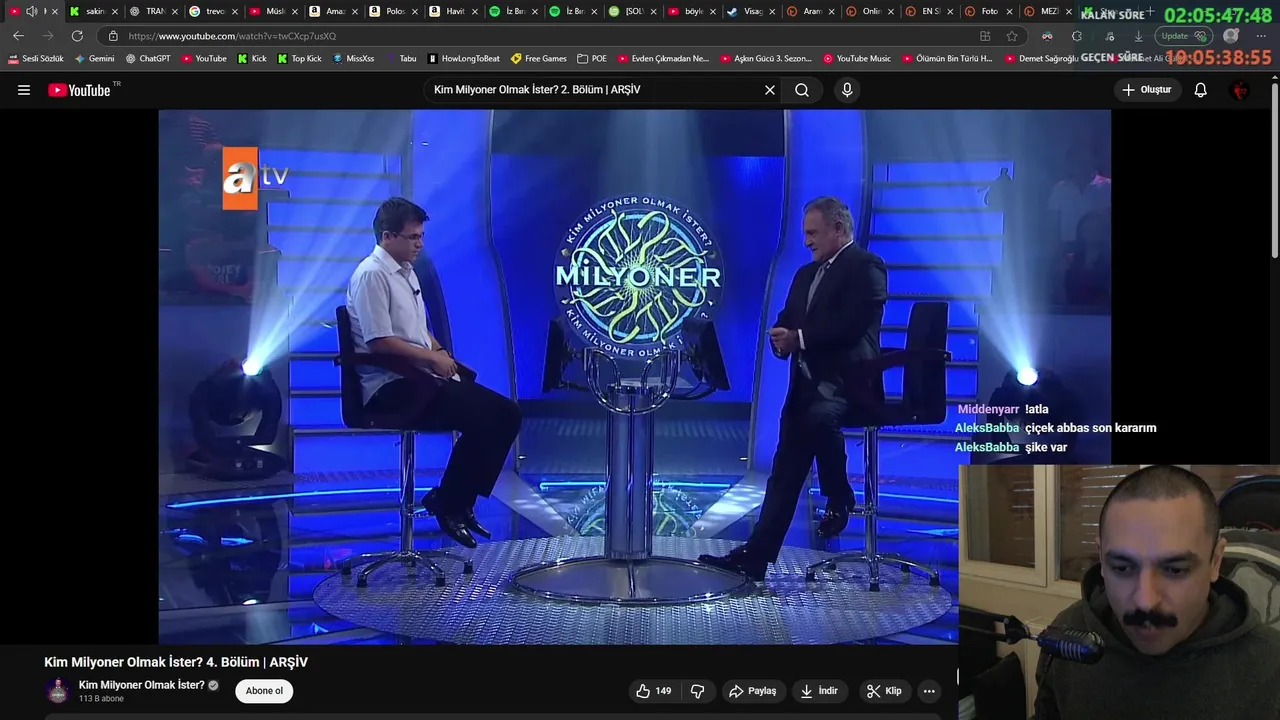Start voice search with microphone
The image size is (1280, 720).
[847, 90]
